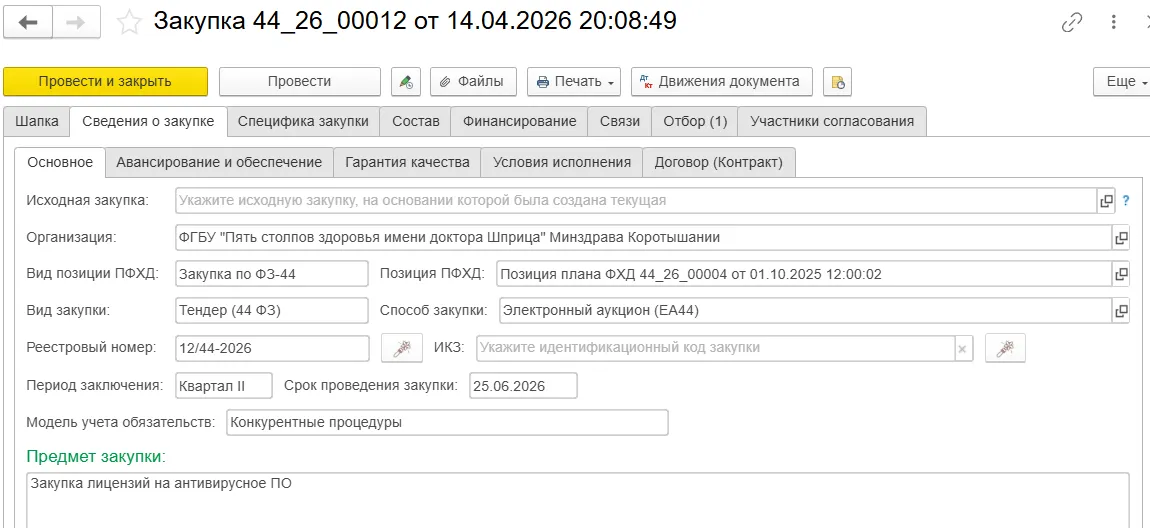
Task: Open Гарантия качества sub-tab
Action: [x=407, y=162]
